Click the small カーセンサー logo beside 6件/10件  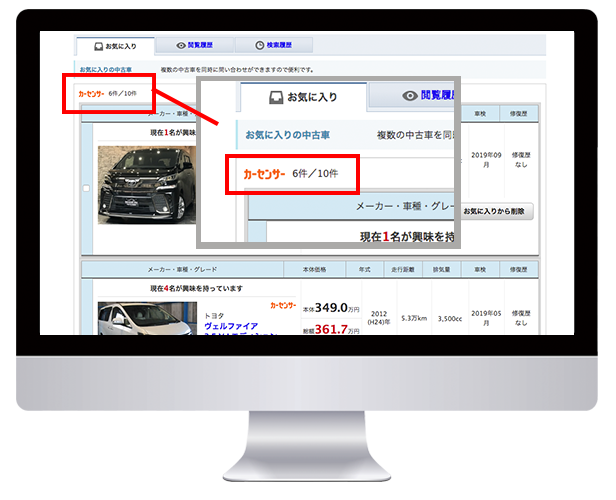(89, 94)
